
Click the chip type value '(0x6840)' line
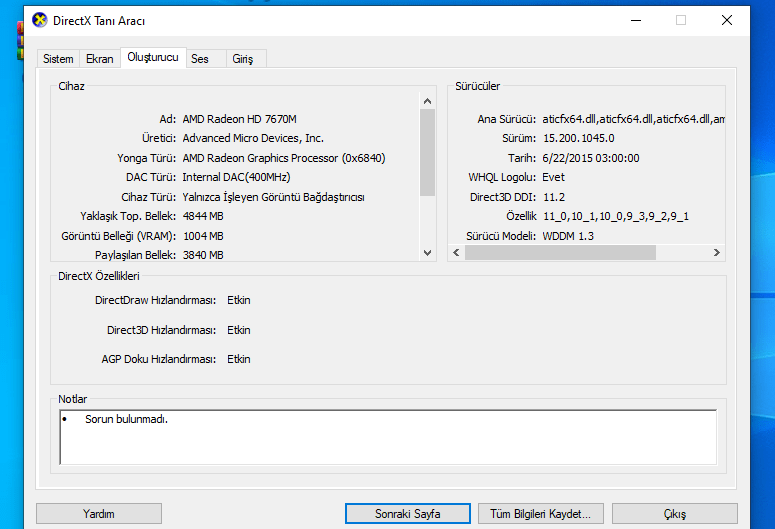click(284, 158)
